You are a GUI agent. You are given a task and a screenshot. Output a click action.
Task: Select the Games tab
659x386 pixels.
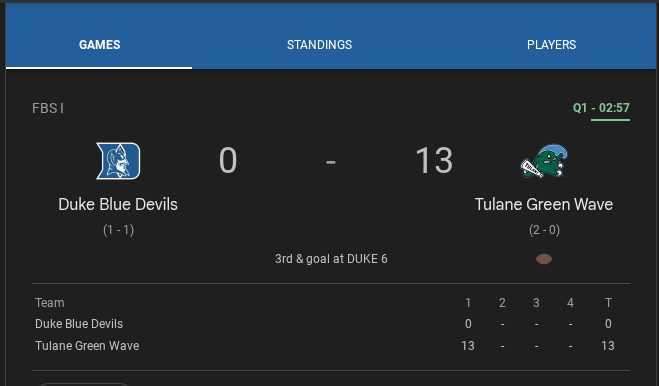(x=100, y=45)
